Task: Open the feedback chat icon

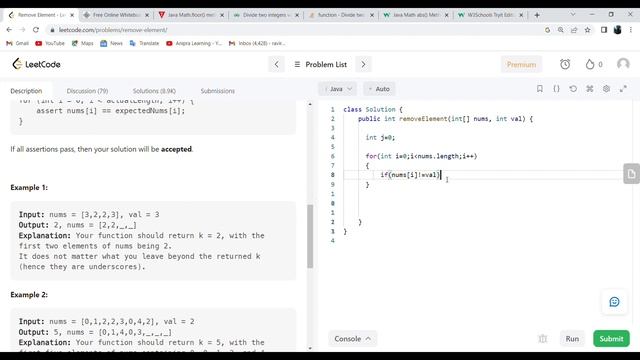Action: [614, 302]
